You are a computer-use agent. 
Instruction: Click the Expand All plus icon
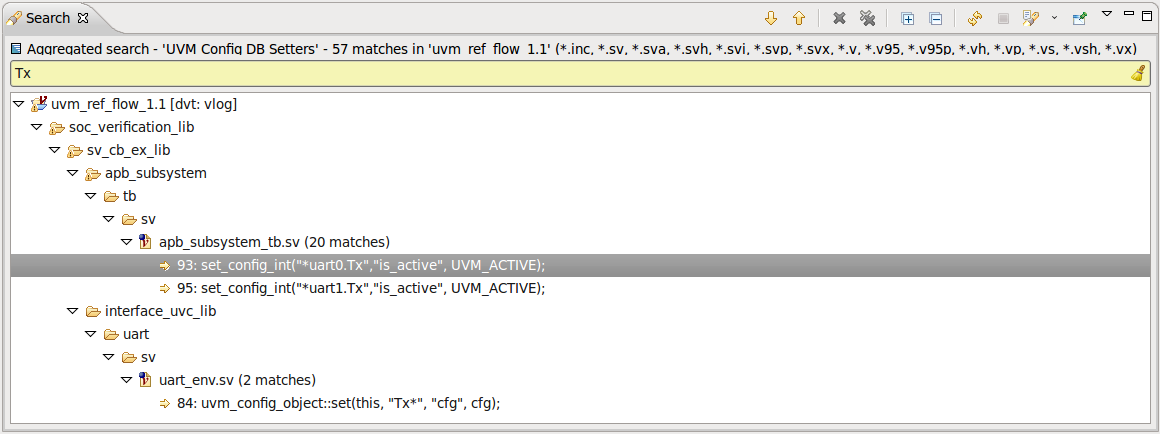[x=908, y=18]
